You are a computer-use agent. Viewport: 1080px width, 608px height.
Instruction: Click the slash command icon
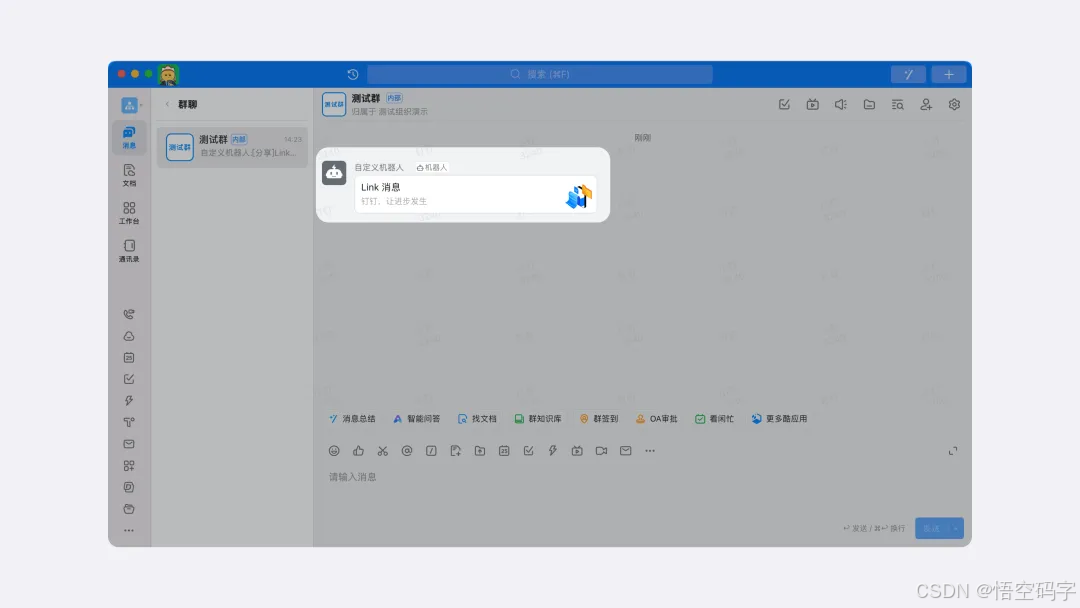pyautogui.click(x=431, y=451)
